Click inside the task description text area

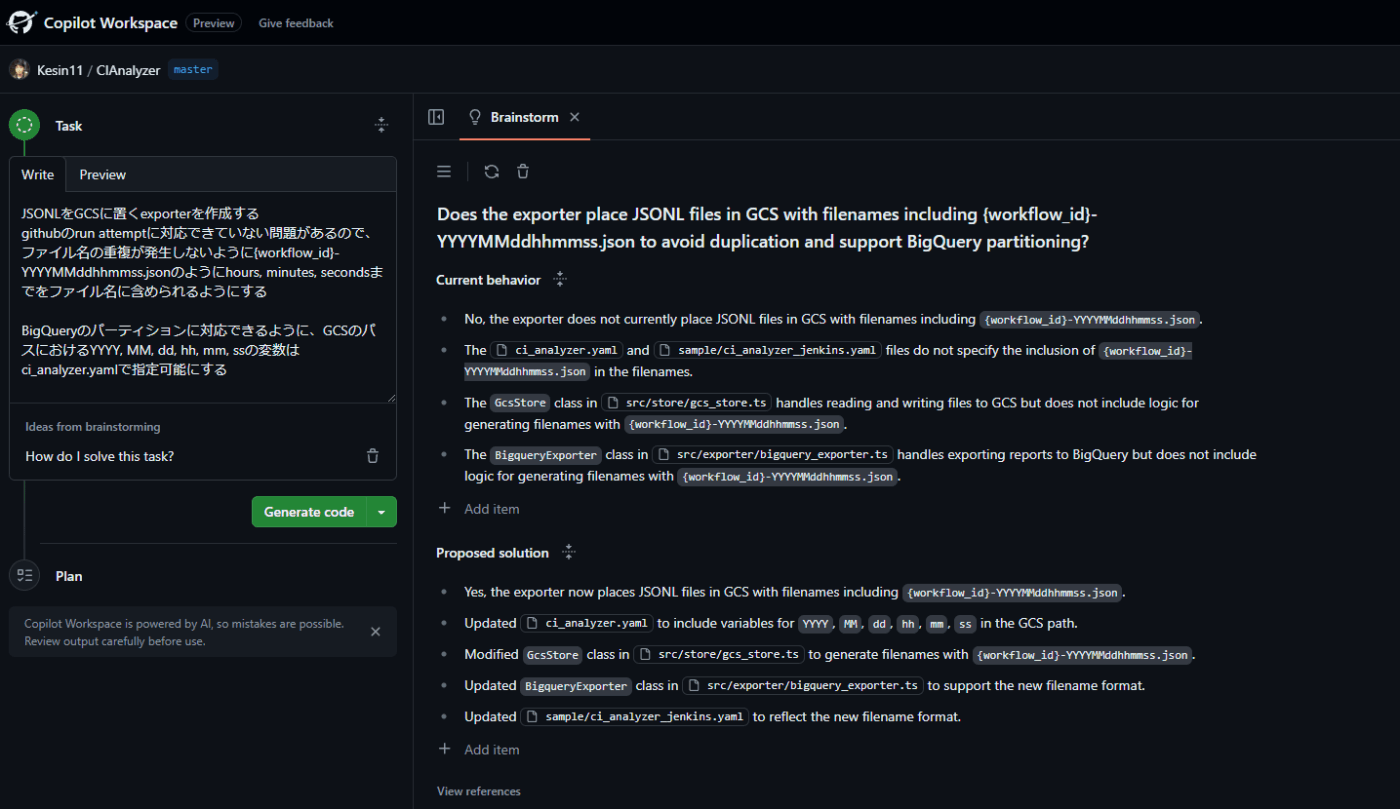pyautogui.click(x=203, y=297)
